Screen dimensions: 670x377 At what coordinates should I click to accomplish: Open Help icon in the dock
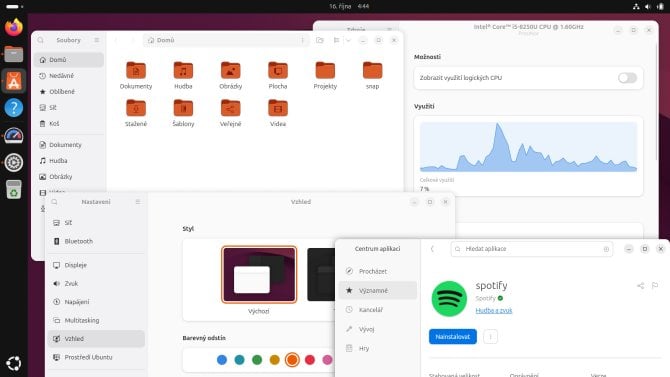click(x=14, y=108)
